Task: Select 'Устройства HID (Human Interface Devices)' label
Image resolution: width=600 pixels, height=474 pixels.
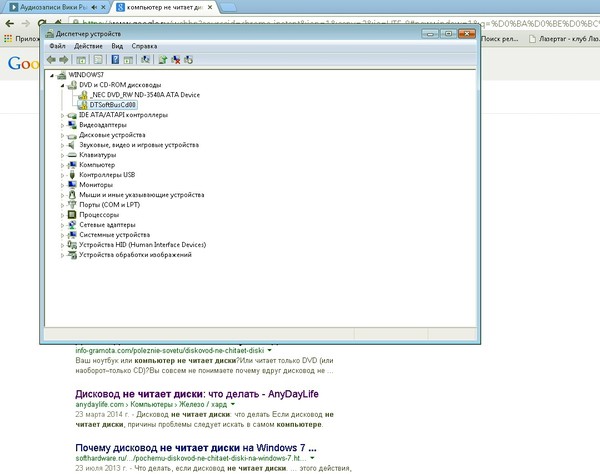Action: click(142, 245)
